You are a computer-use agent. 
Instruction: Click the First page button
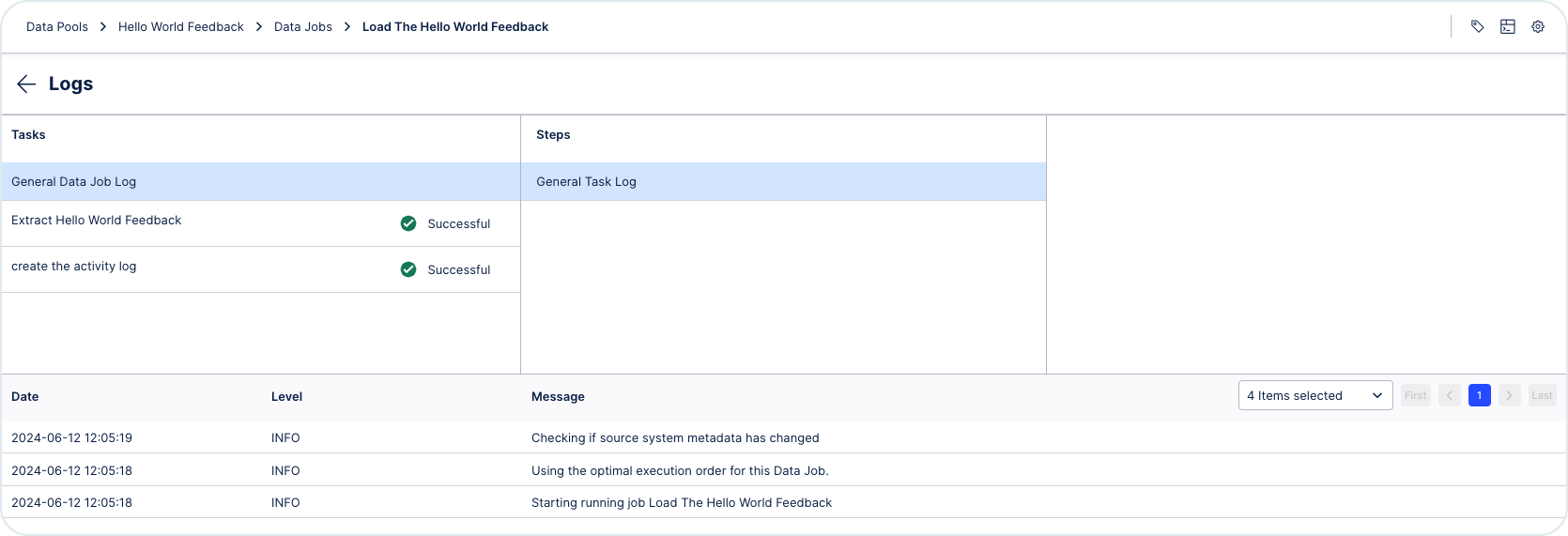[1416, 395]
